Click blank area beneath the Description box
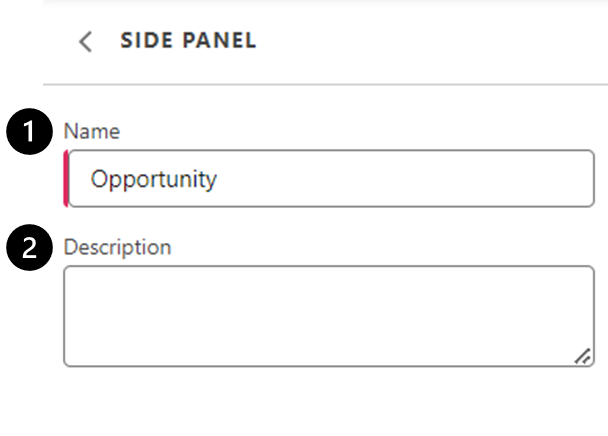This screenshot has height=436, width=608. click(x=328, y=400)
